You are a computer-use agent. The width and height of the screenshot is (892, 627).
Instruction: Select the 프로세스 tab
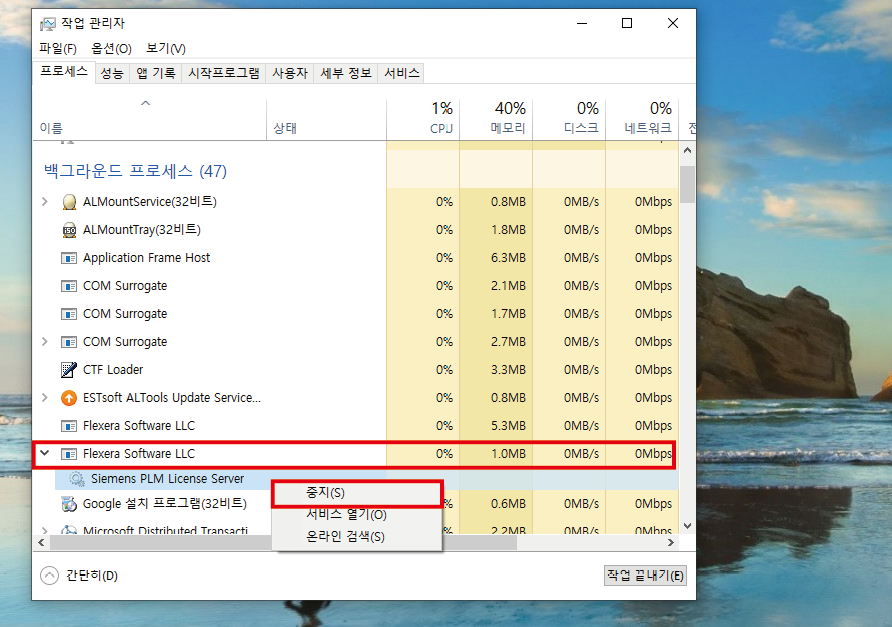click(64, 72)
